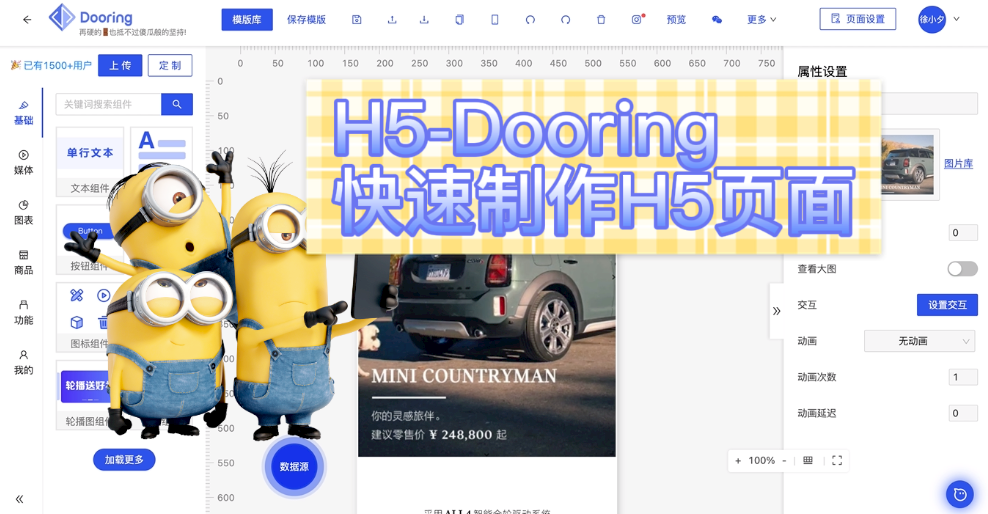Open the 图片库 image library link
Image resolution: width=988 pixels, height=514 pixels.
958,163
